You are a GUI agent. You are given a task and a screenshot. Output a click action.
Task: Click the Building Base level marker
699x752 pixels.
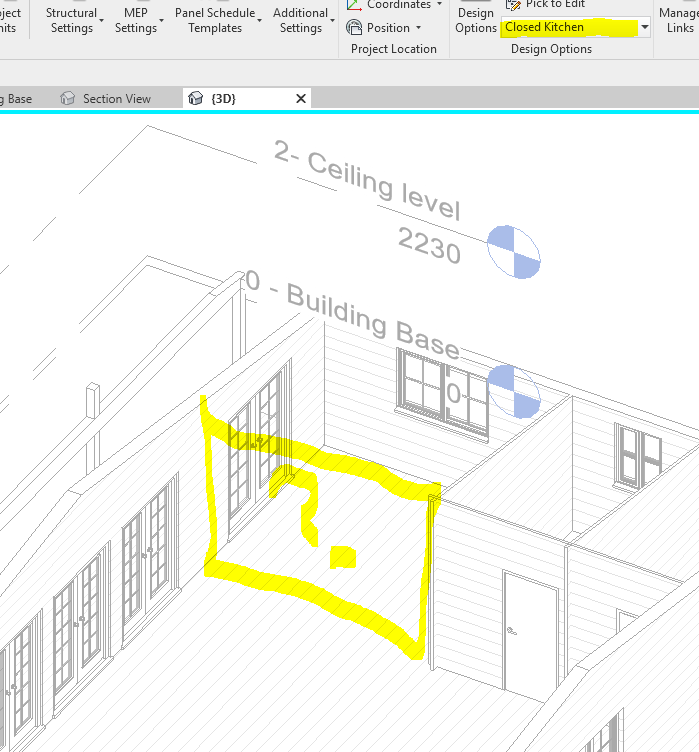tap(514, 391)
